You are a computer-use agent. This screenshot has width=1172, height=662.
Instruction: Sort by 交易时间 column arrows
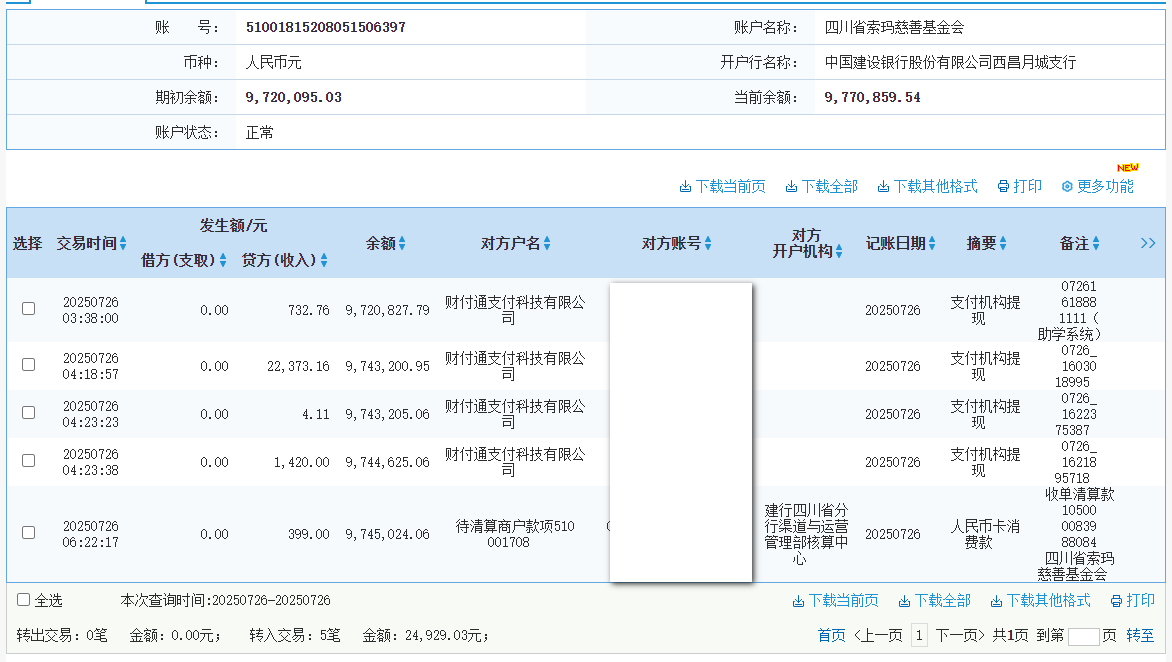tap(123, 244)
